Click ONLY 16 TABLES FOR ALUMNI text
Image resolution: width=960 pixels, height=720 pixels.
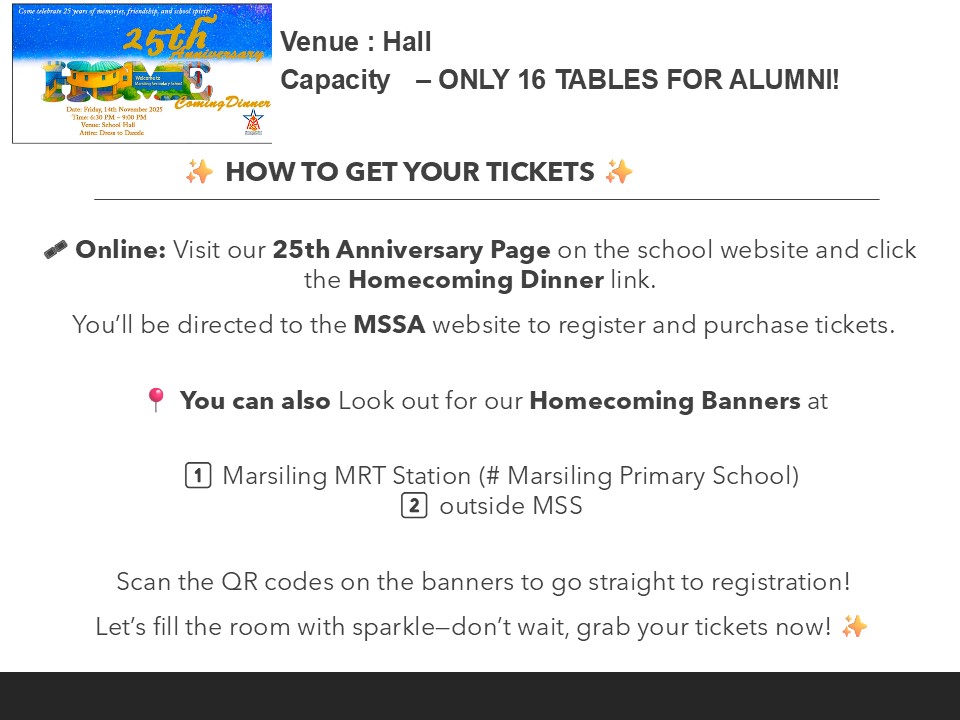point(638,80)
